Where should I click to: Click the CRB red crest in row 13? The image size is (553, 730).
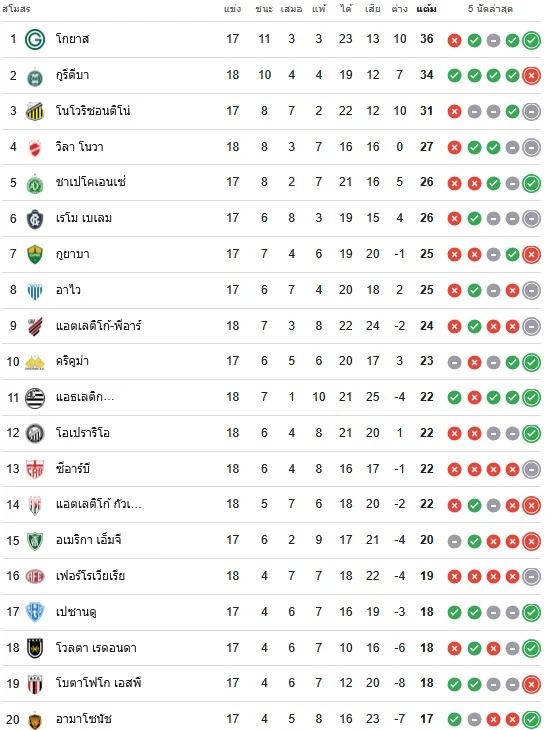(35, 469)
